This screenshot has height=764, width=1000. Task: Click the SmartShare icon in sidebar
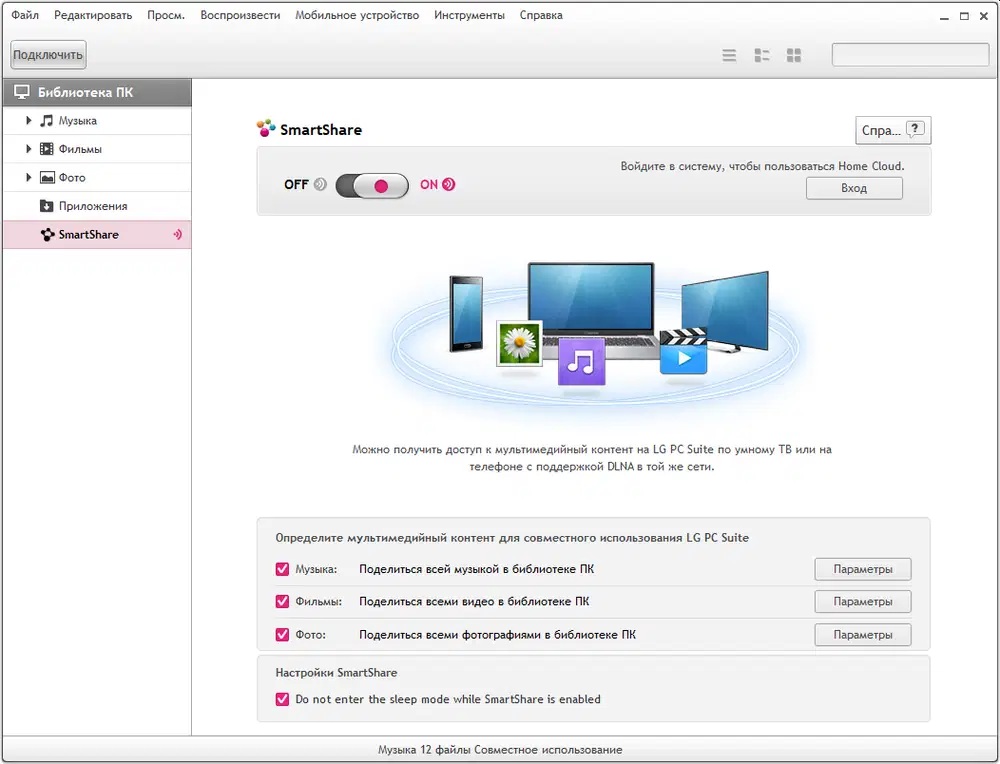pos(47,235)
